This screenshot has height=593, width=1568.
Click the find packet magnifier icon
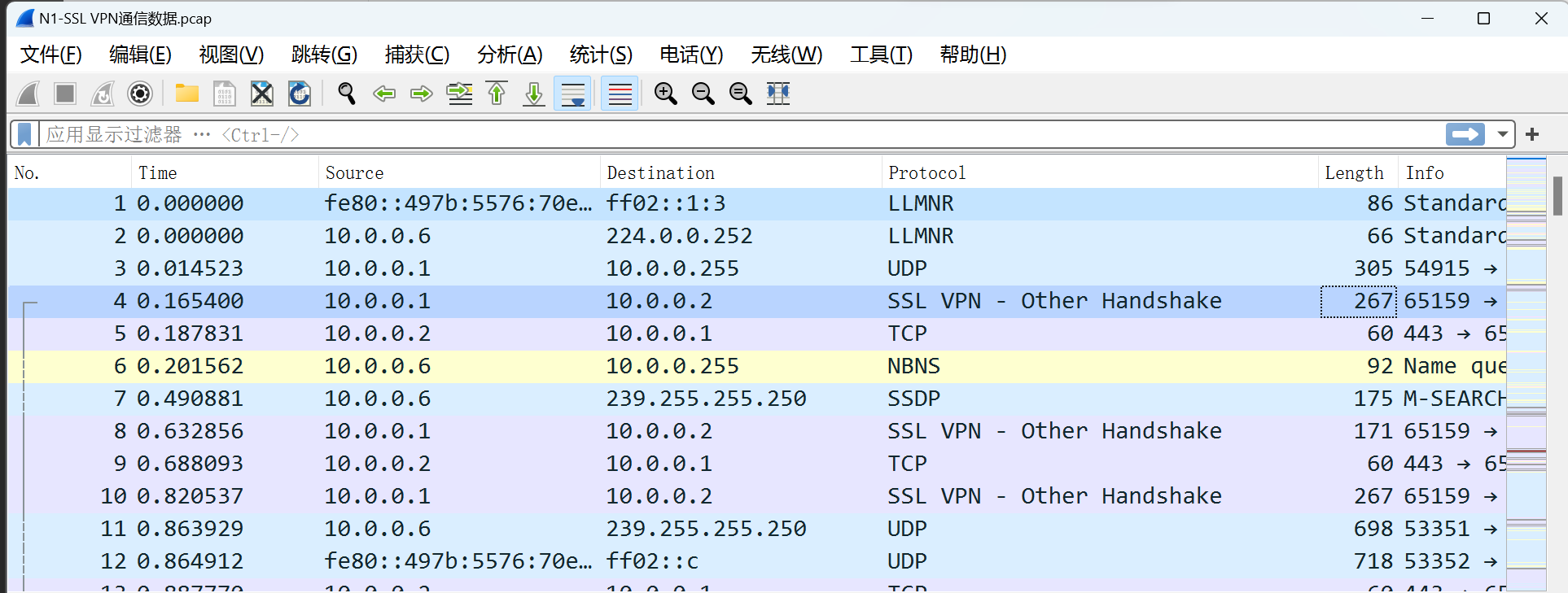(x=347, y=94)
